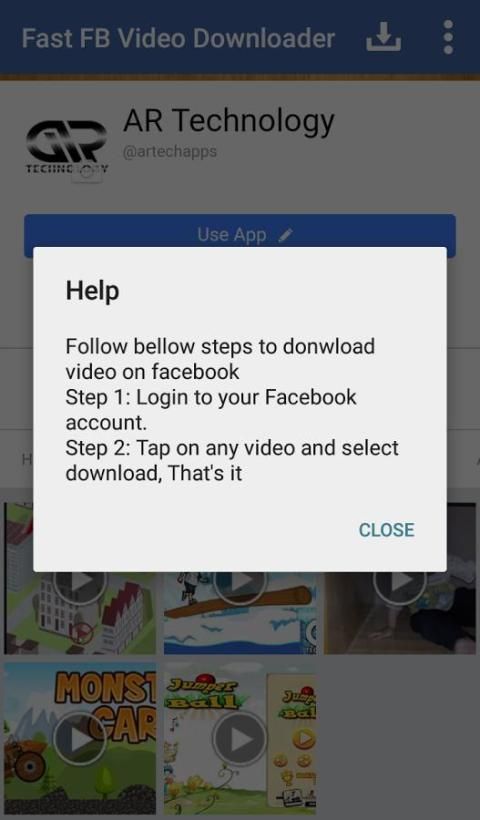Viewport: 480px width, 820px height.
Task: Play the city buildings game video
Action: click(x=80, y=580)
